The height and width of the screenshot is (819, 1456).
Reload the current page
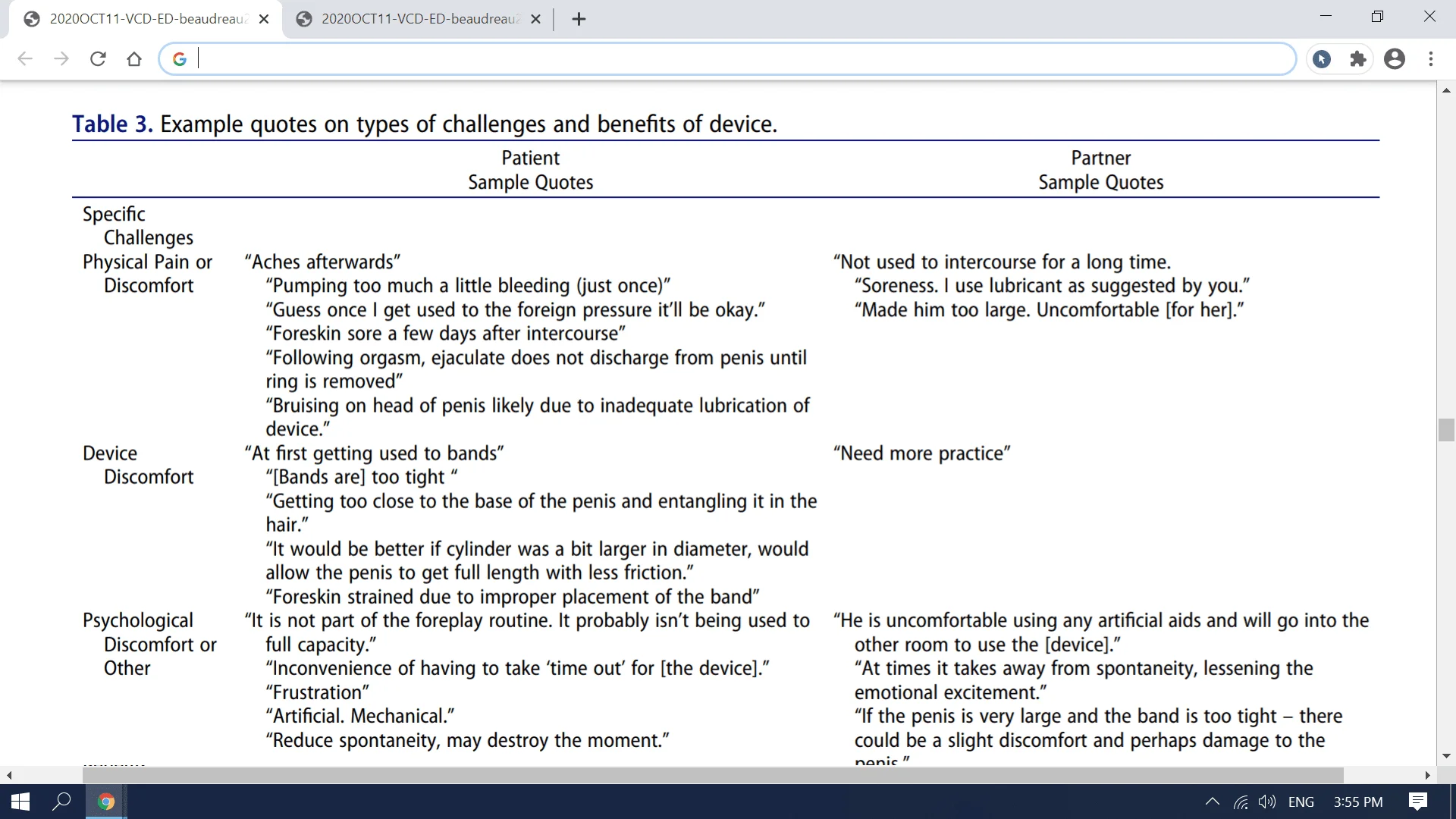click(x=98, y=59)
